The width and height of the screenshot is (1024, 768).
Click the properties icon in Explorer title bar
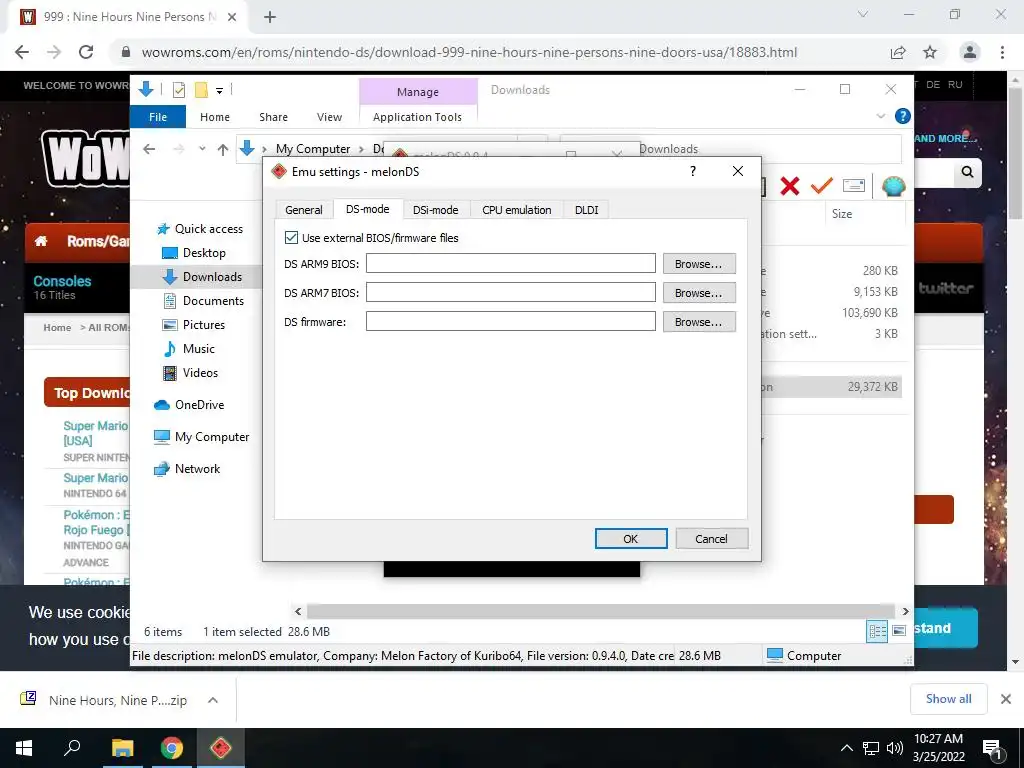[178, 90]
